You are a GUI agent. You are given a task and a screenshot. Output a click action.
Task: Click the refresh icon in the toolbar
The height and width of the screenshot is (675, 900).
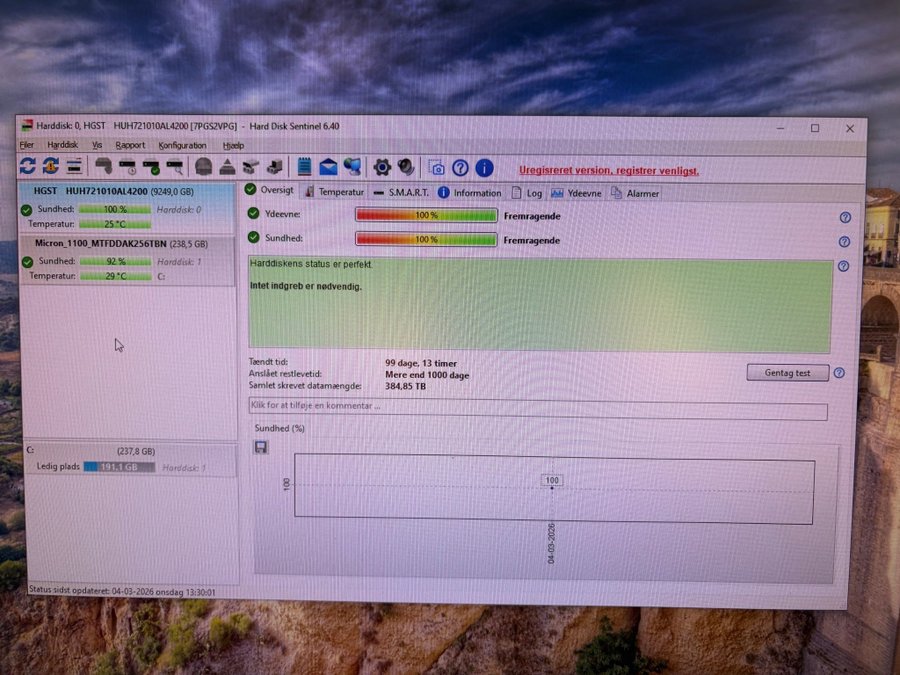[27, 166]
